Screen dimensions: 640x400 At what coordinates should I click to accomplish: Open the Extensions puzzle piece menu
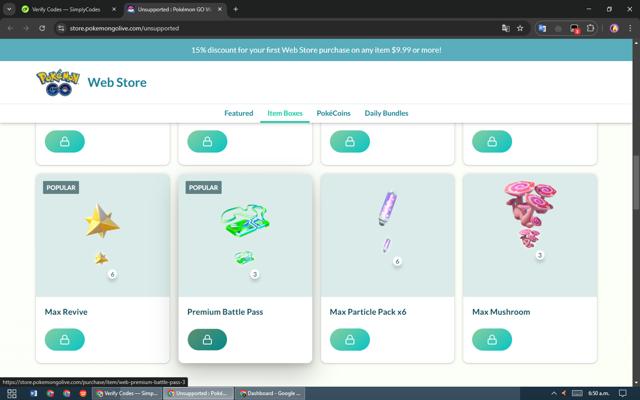pos(590,28)
